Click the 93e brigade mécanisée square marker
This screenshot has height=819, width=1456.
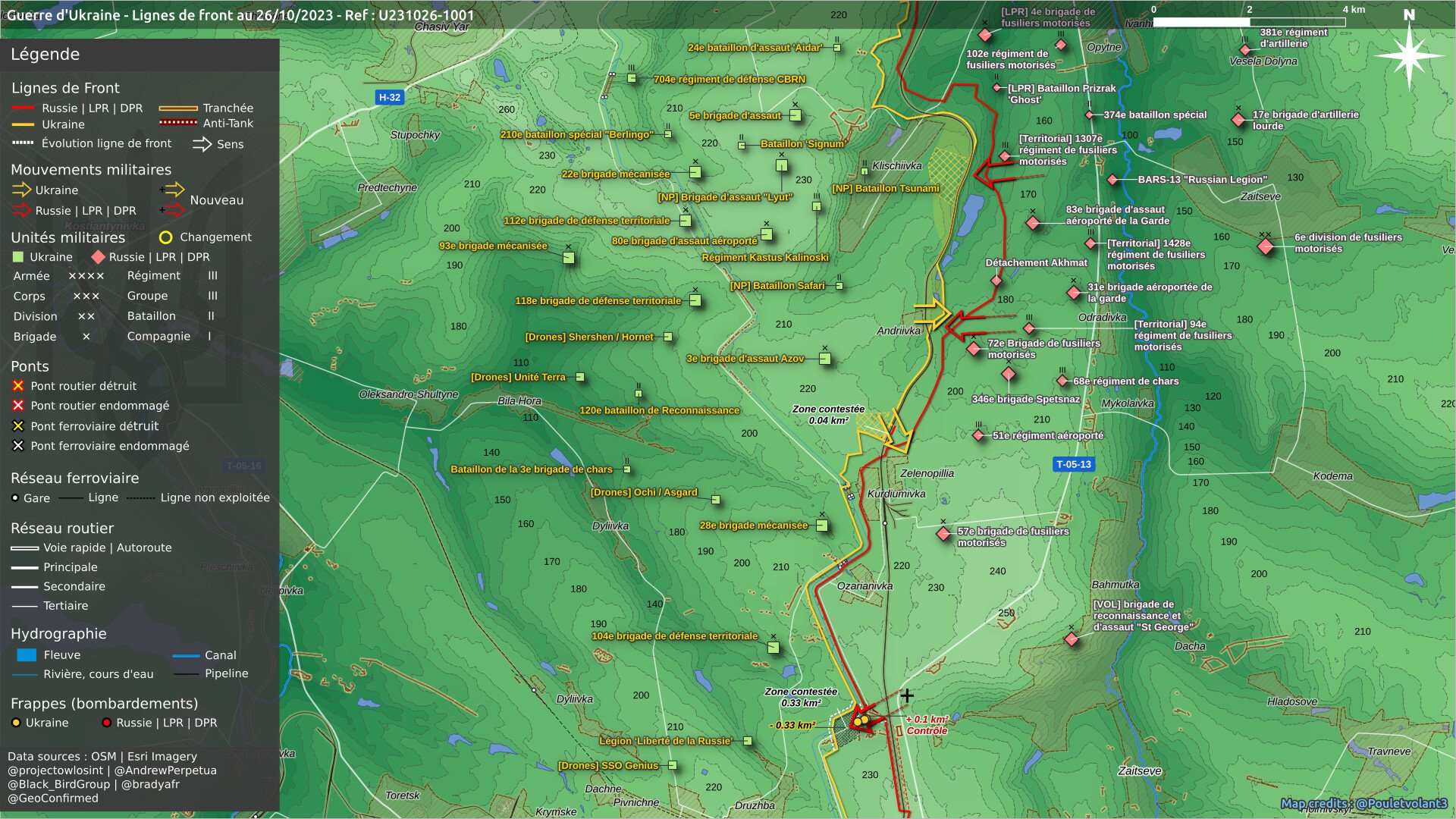pyautogui.click(x=569, y=259)
